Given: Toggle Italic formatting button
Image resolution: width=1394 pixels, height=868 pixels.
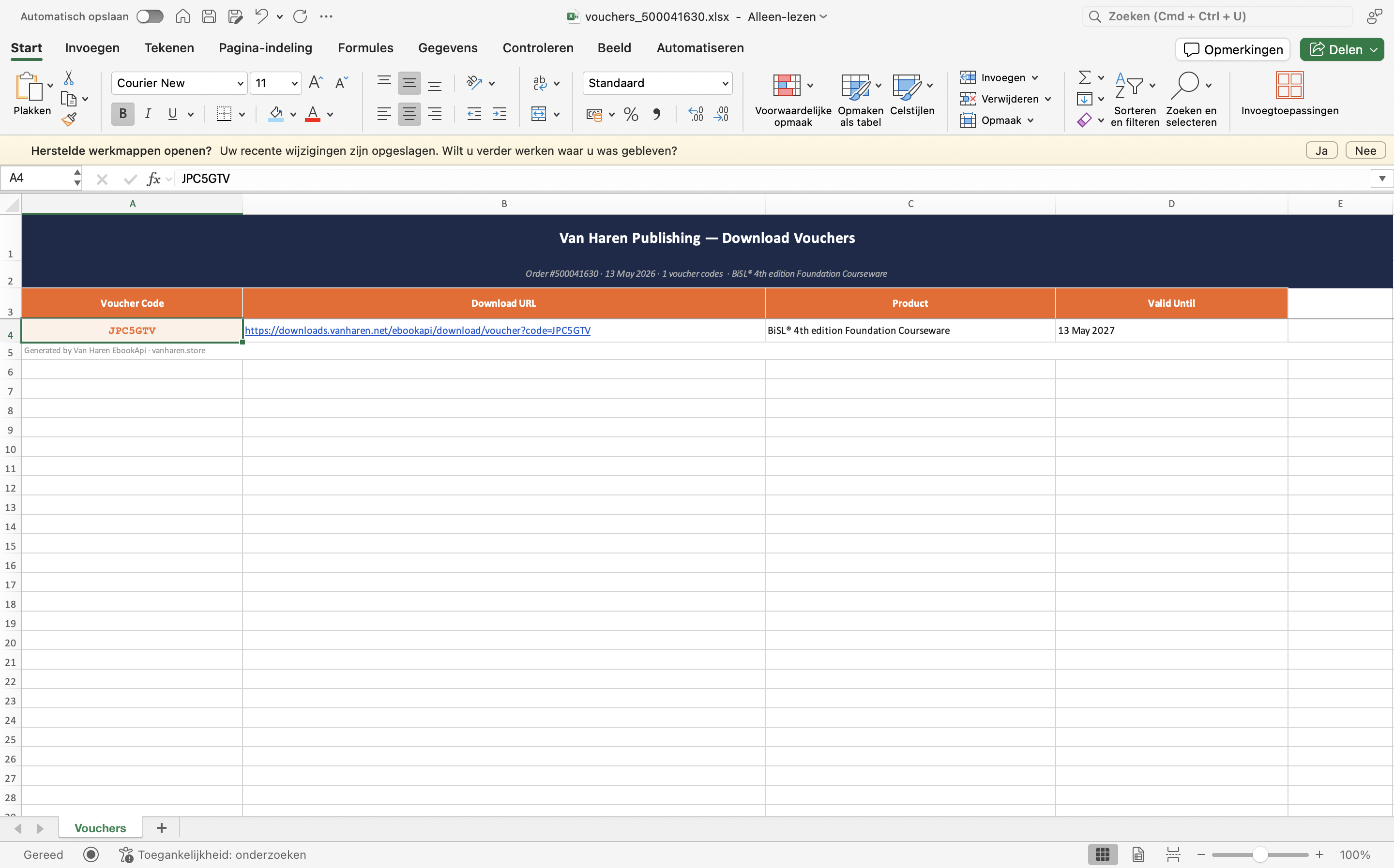Looking at the screenshot, I should (148, 114).
